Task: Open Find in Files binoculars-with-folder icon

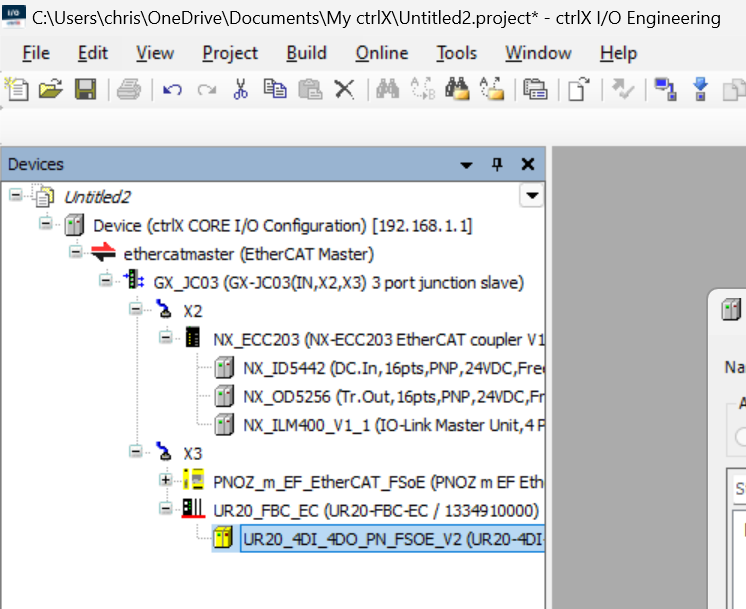Action: tap(457, 89)
